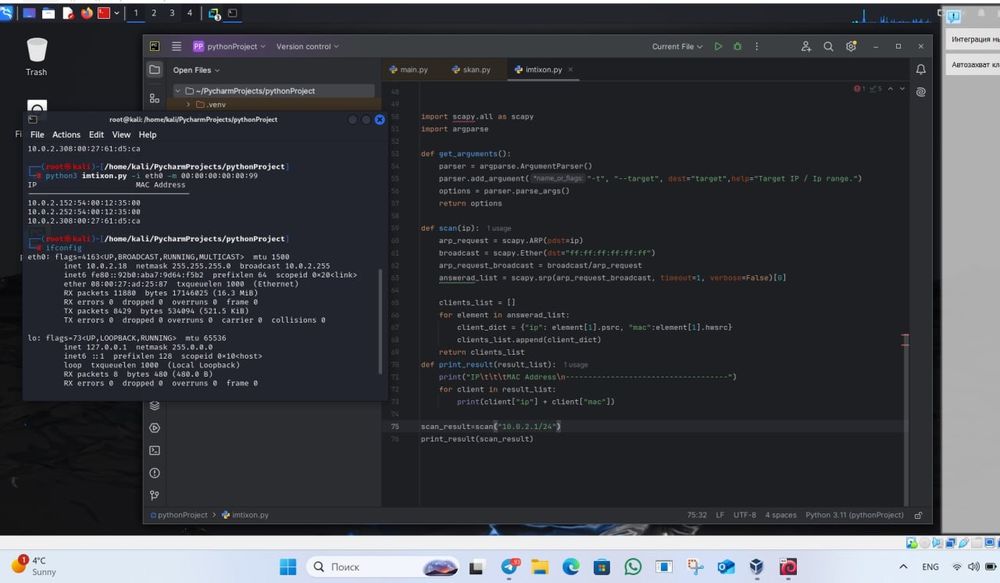Open Search Everywhere magnifier in PyCharm
This screenshot has height=583, width=1000.
click(x=828, y=46)
